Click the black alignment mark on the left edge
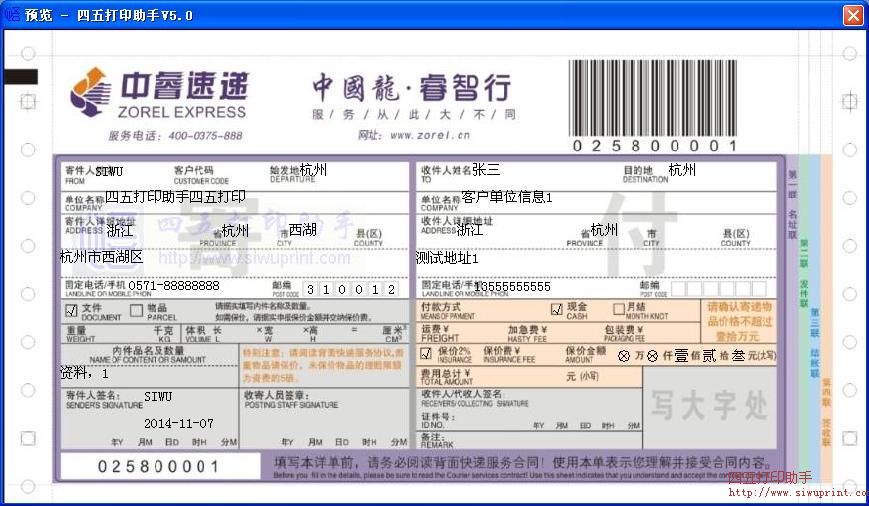Screen dimensions: 869x506 click(x=20, y=77)
